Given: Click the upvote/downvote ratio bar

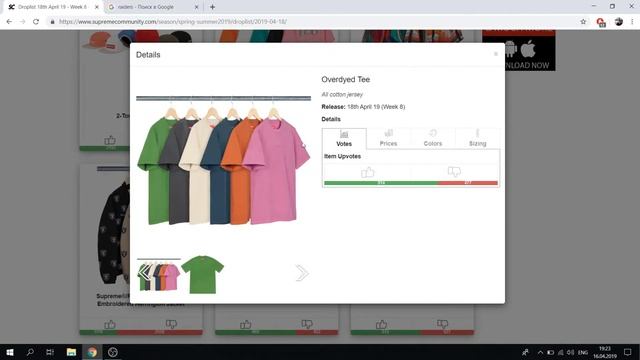Looking at the screenshot, I should tap(411, 183).
